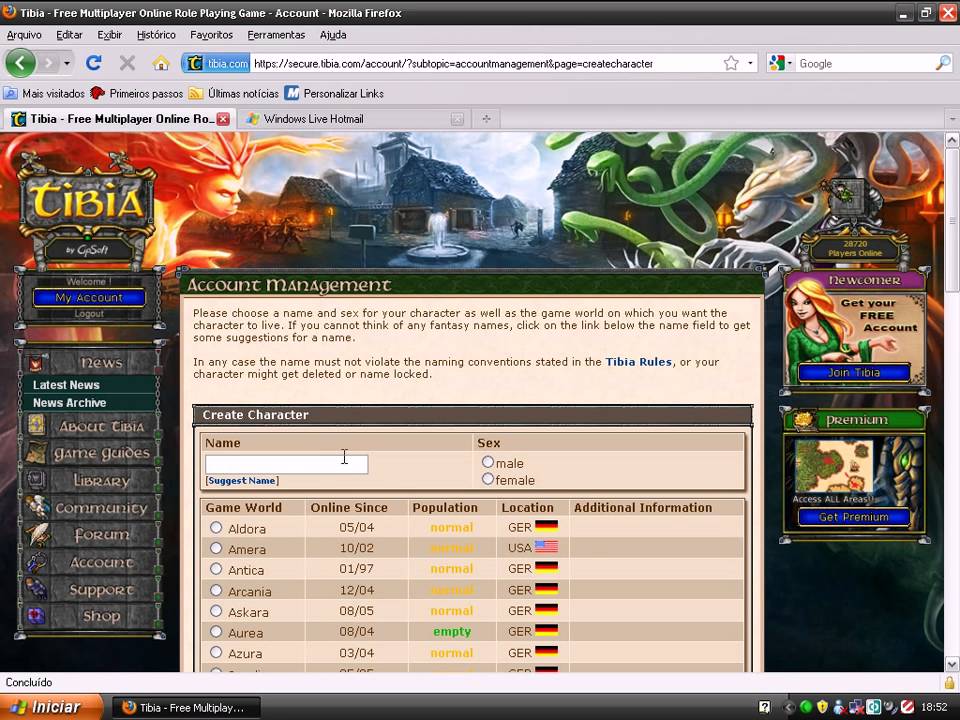Choose the Amera game world

tap(216, 548)
